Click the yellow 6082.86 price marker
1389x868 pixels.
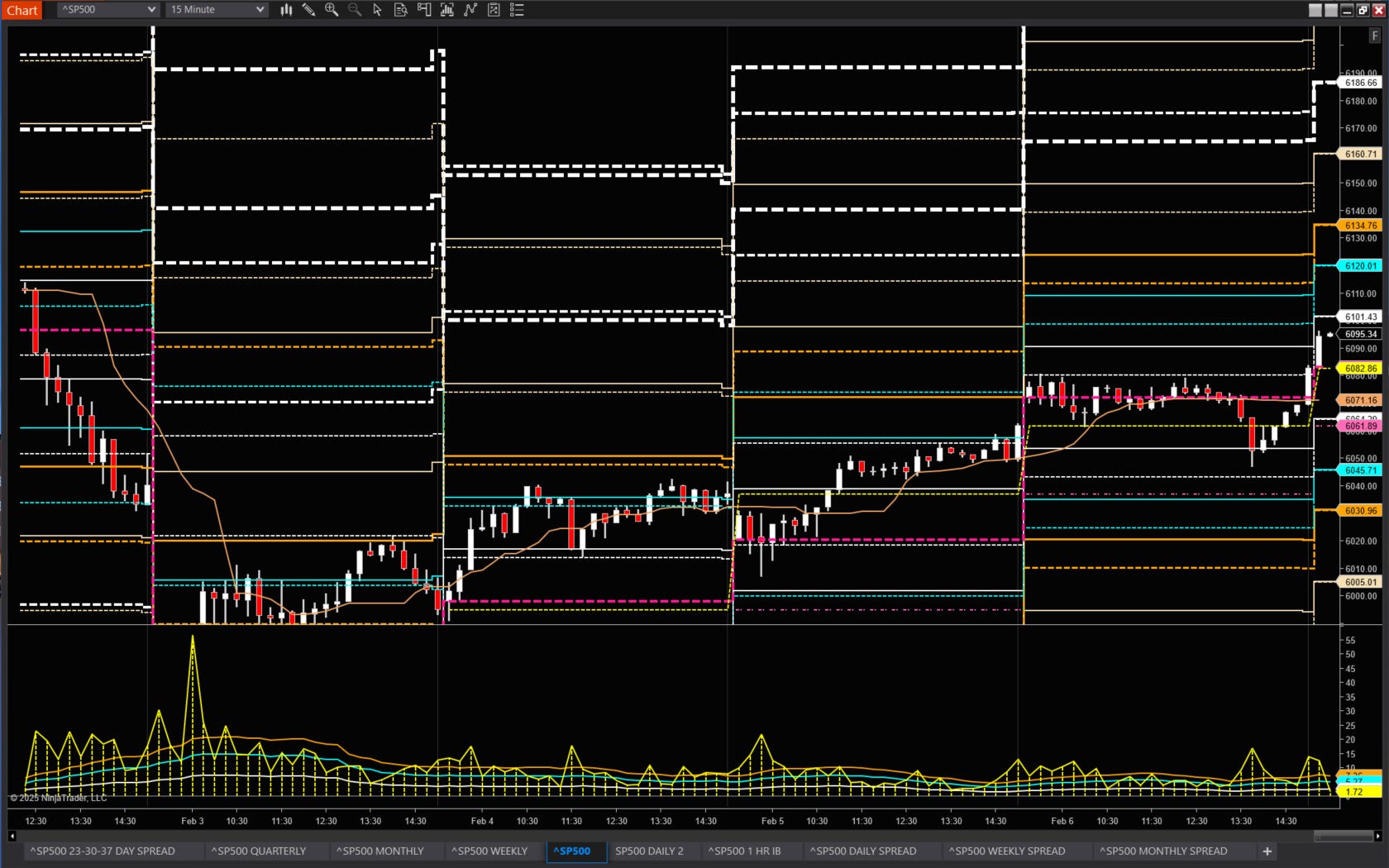coord(1360,368)
